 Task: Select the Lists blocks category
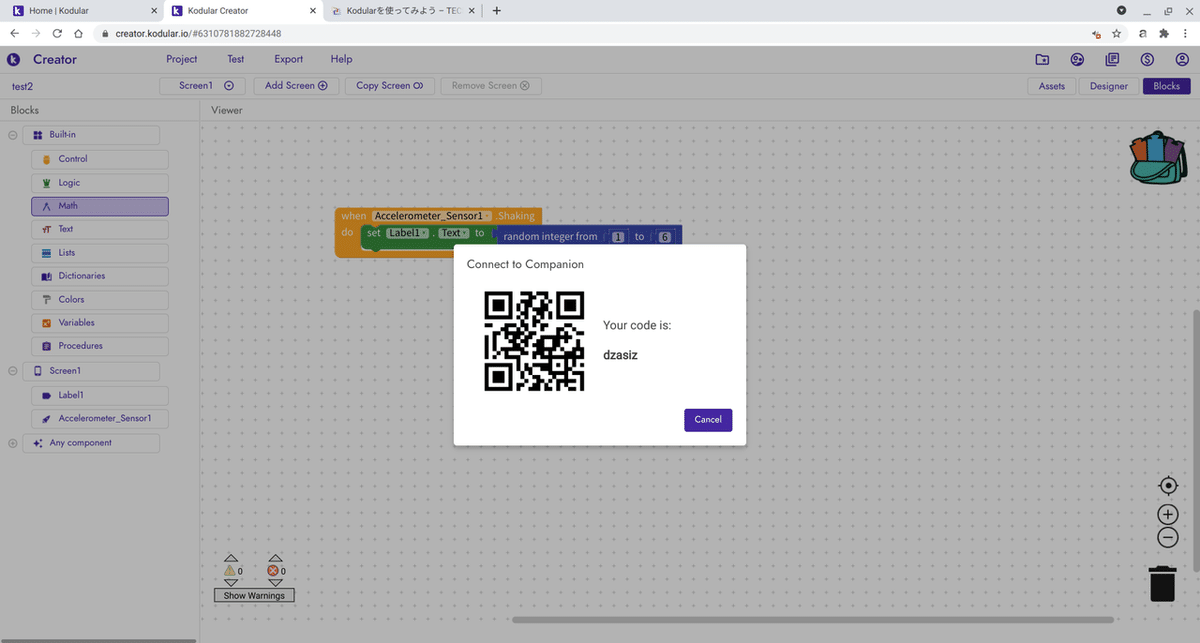coord(99,253)
